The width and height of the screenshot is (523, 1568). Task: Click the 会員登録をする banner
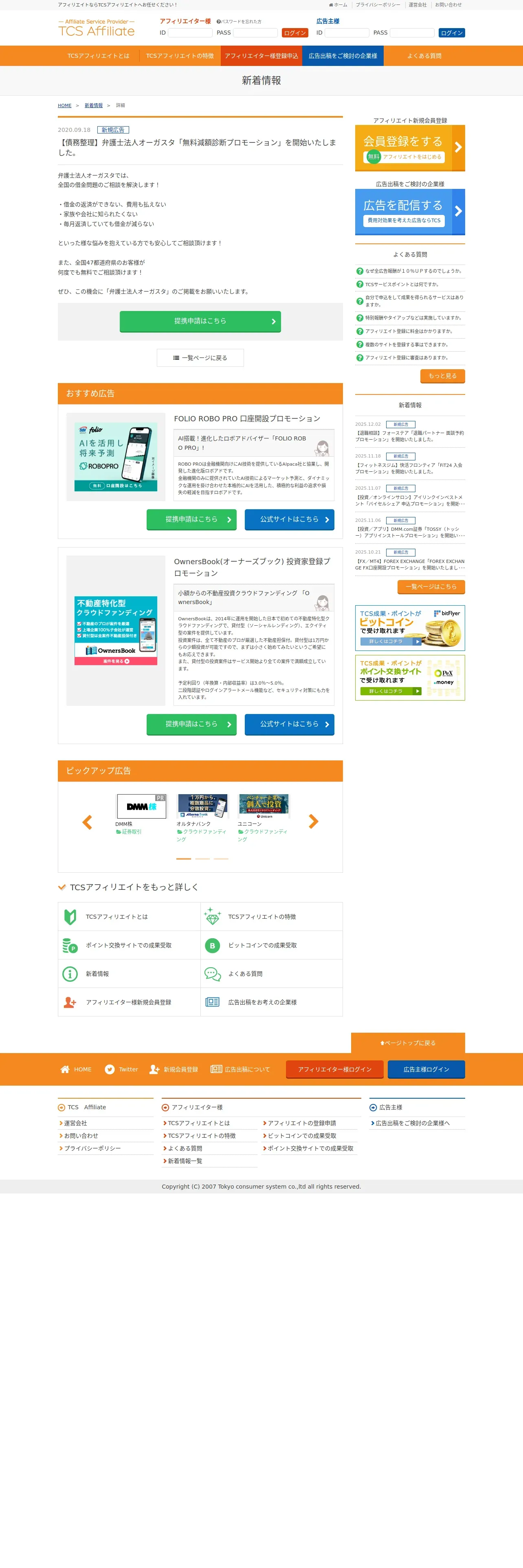point(410,148)
